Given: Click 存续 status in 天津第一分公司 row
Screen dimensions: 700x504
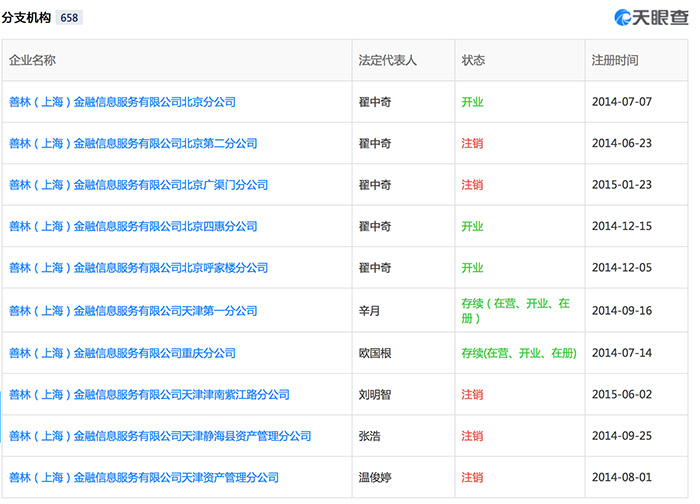Looking at the screenshot, I should (516, 311).
